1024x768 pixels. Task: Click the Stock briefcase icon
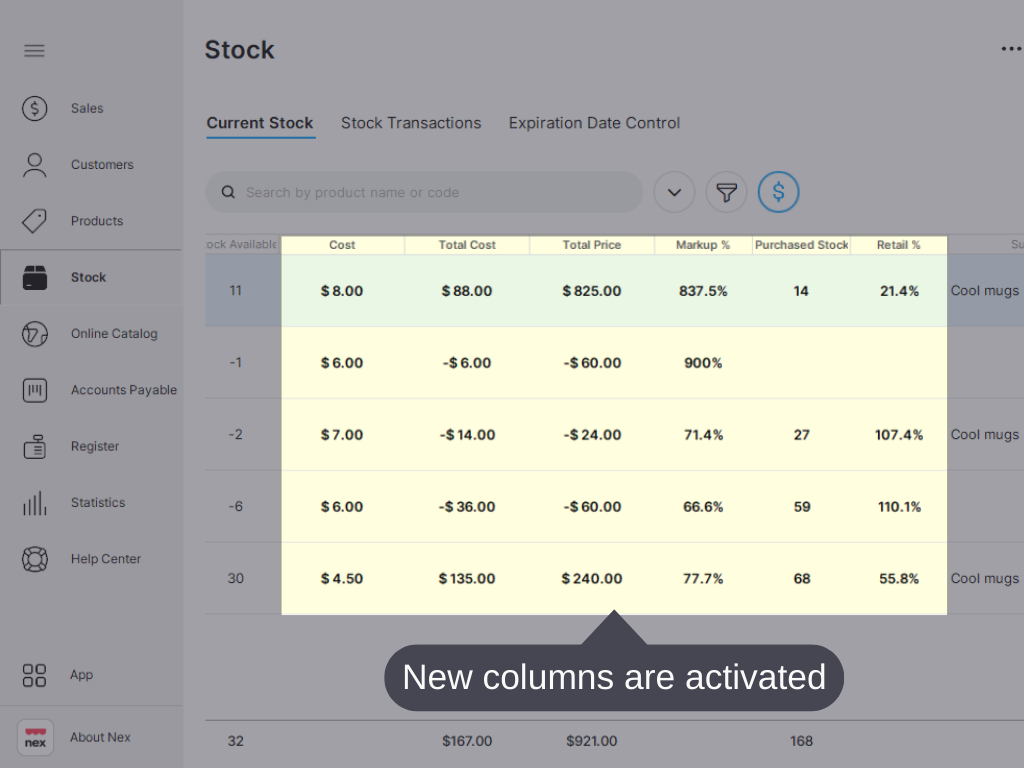point(34,277)
